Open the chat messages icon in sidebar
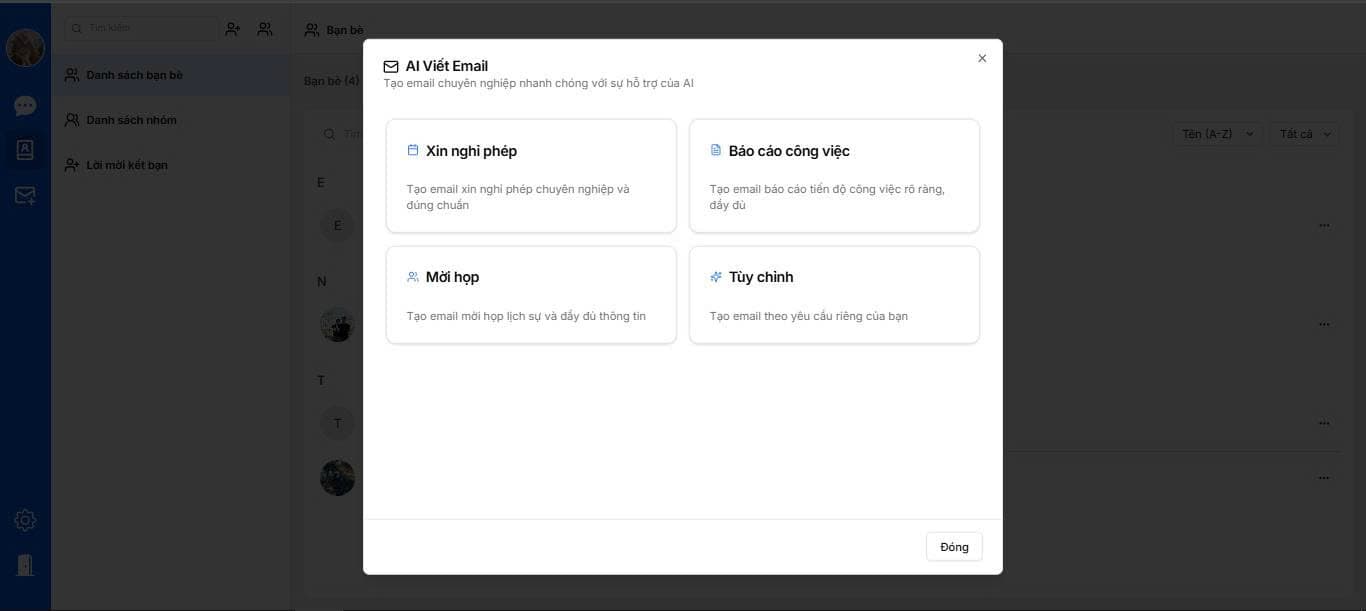1366x611 pixels. (x=25, y=105)
